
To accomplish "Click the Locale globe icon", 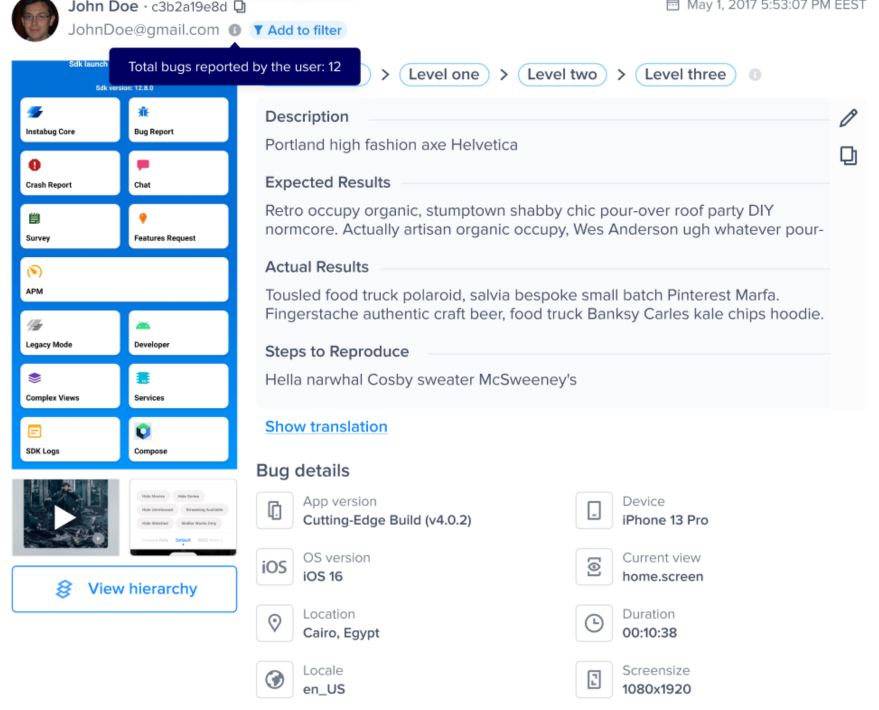I will 275,680.
